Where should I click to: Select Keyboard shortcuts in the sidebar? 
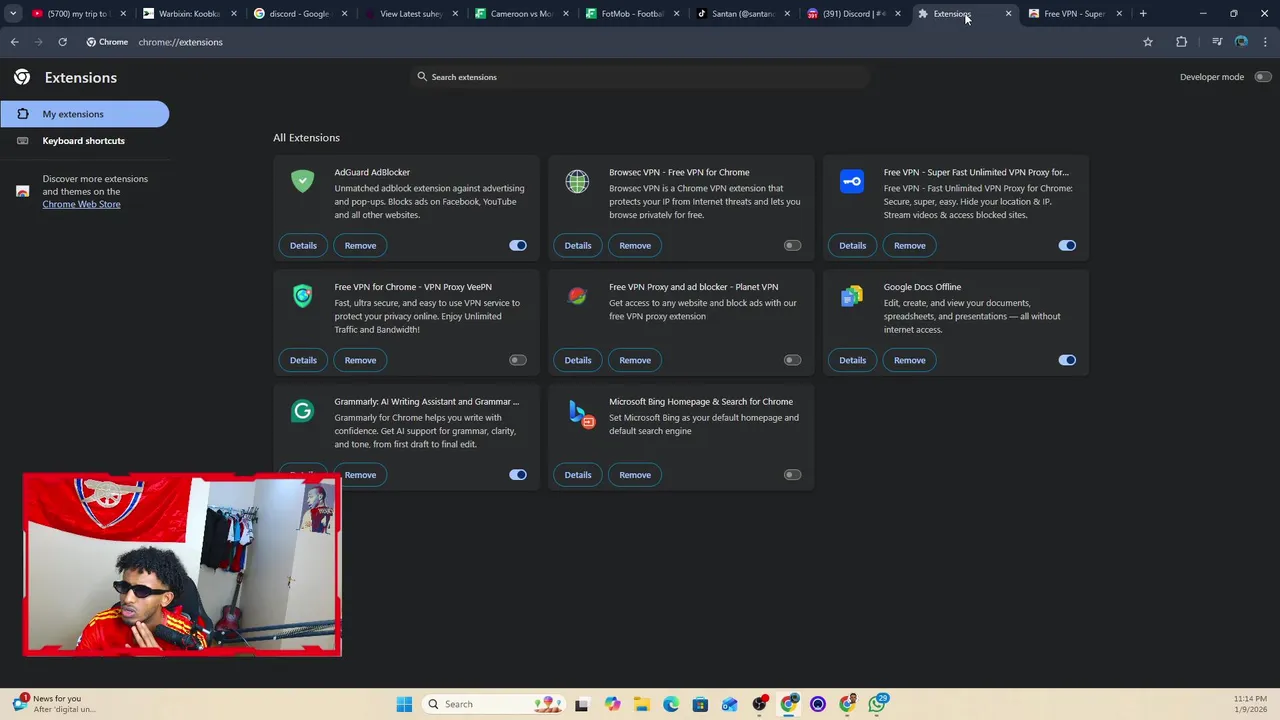coord(84,141)
